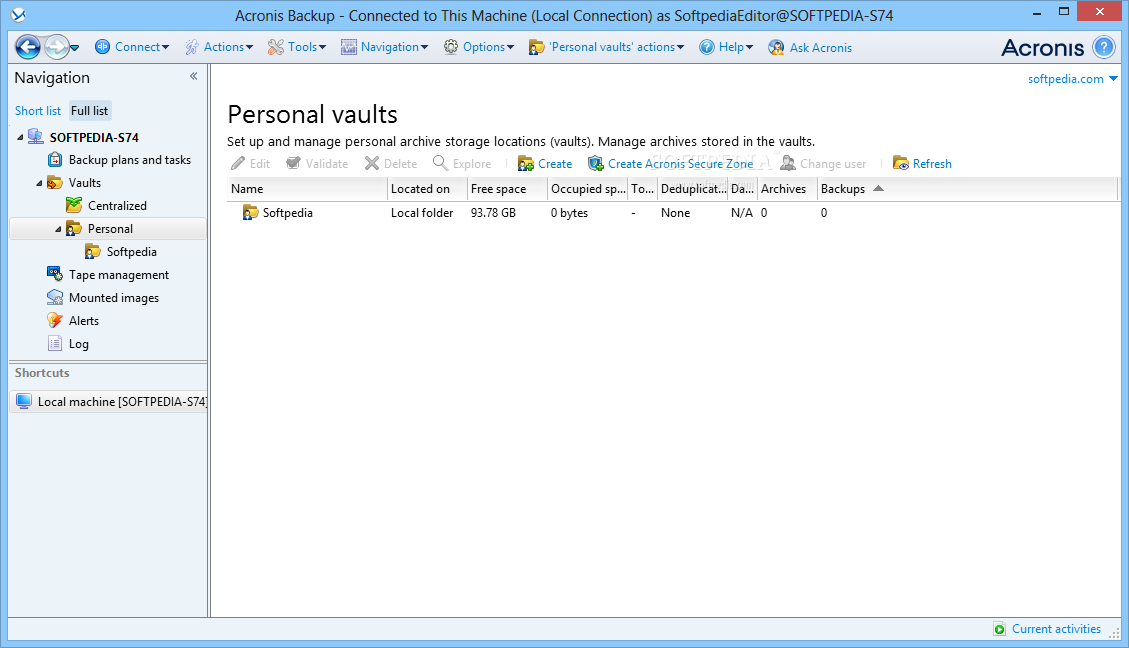The image size is (1129, 648).
Task: Click the Alerts icon
Action: tap(55, 320)
